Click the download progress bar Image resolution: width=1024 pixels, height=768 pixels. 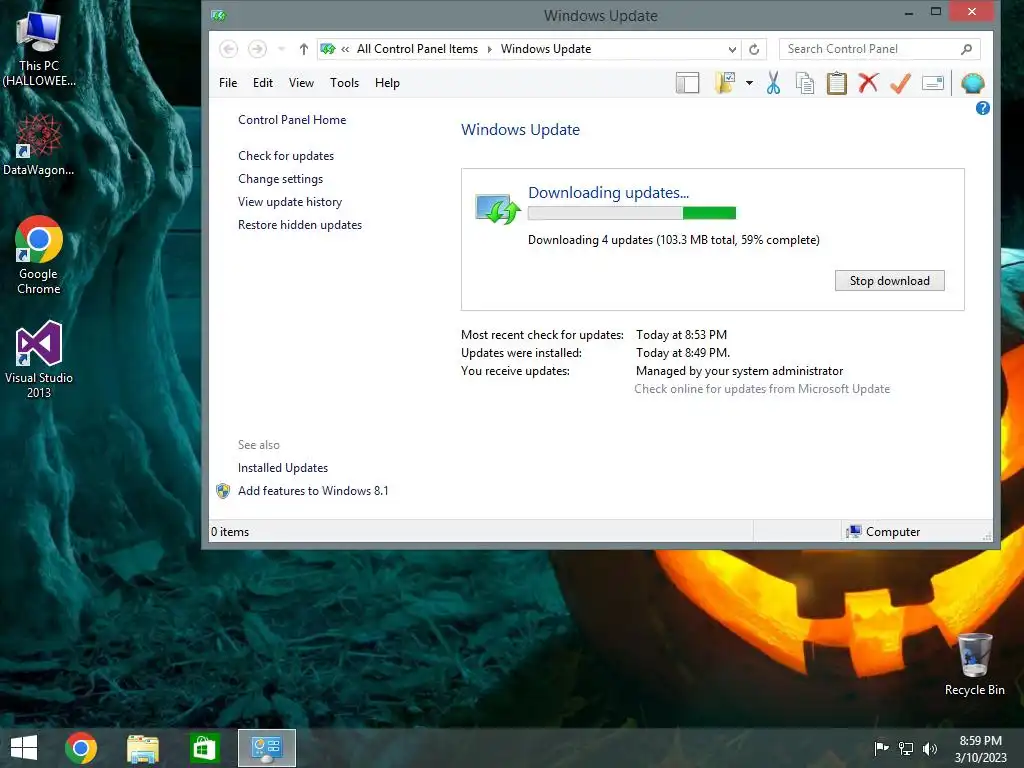[632, 213]
